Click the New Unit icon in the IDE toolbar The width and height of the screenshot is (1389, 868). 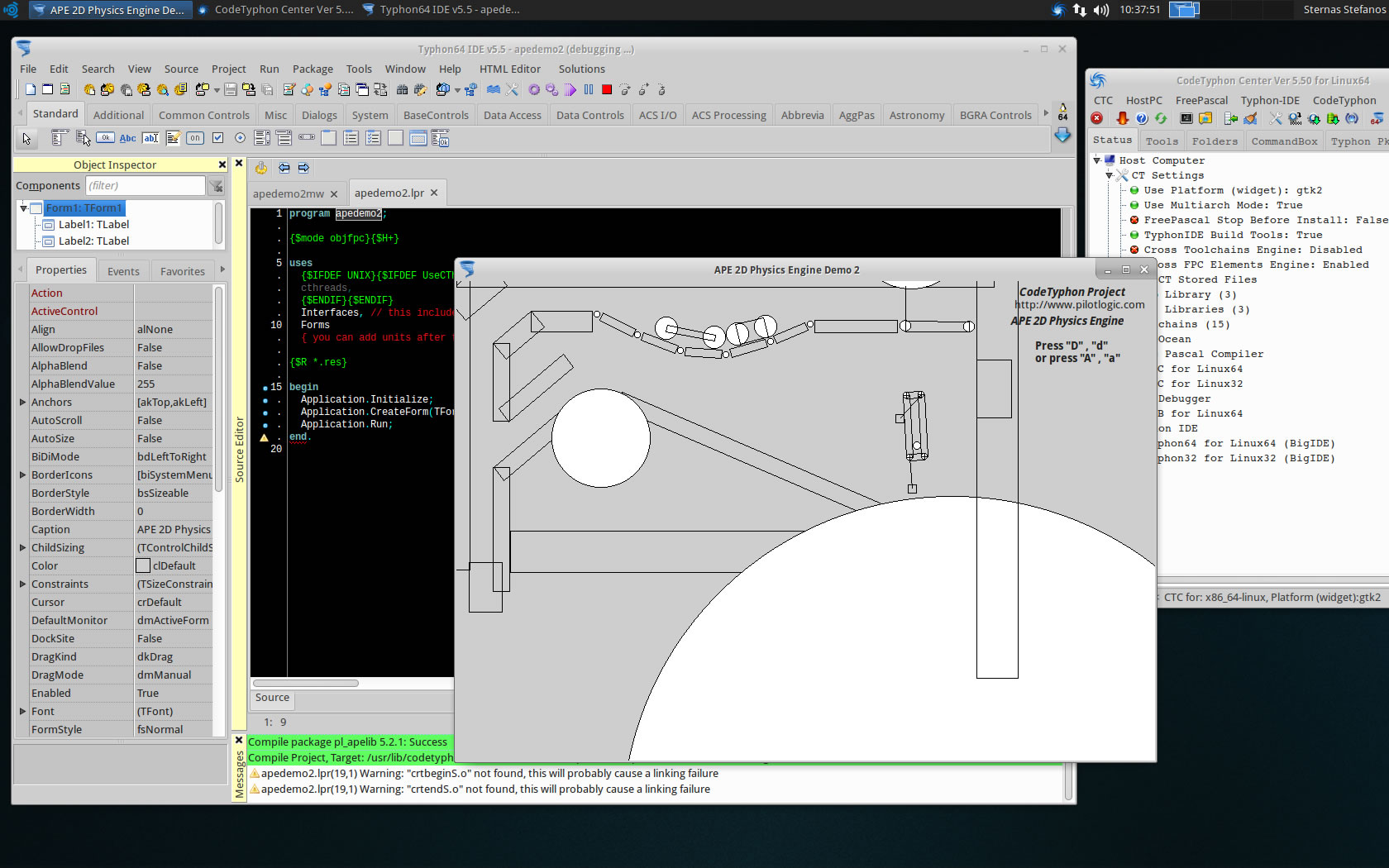(x=31, y=89)
